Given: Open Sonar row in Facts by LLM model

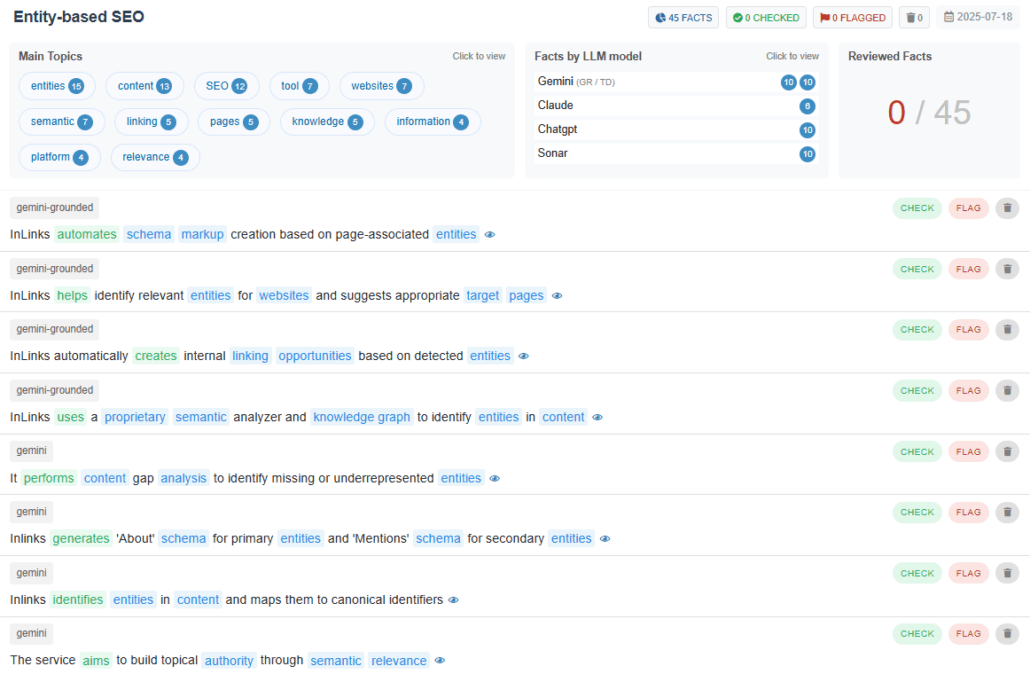Looking at the screenshot, I should [676, 154].
